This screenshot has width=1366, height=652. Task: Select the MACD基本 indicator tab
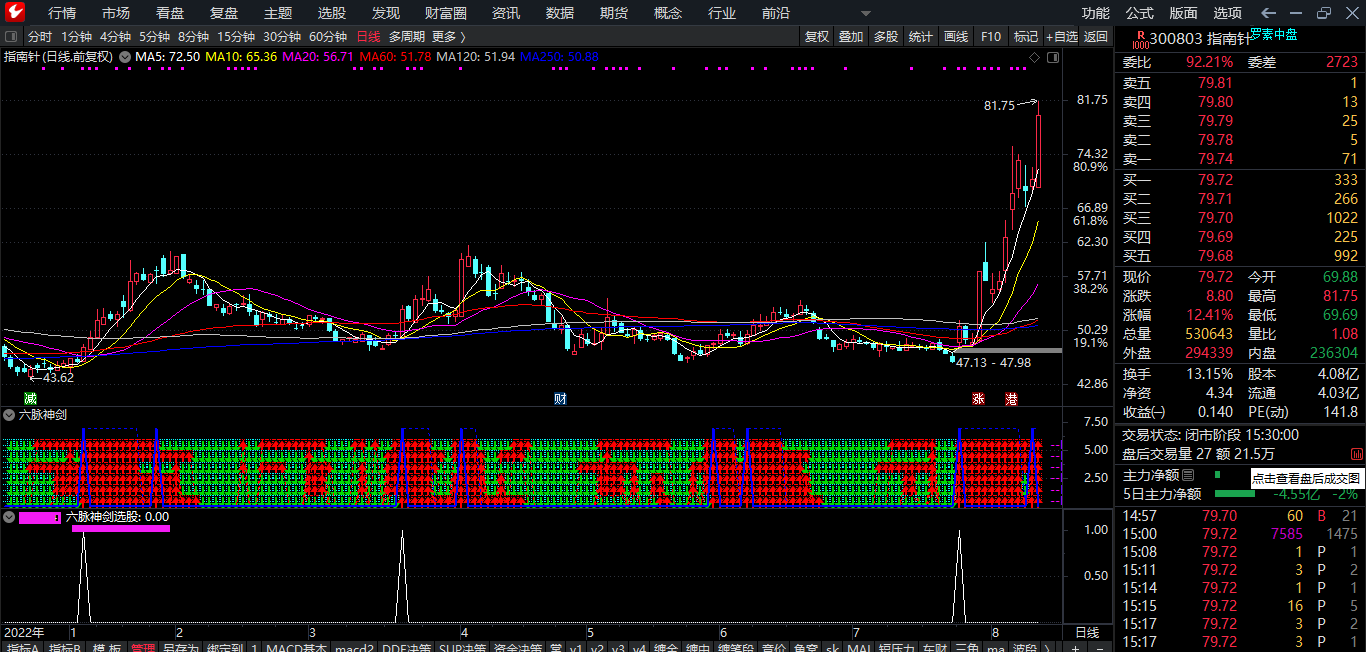click(297, 648)
